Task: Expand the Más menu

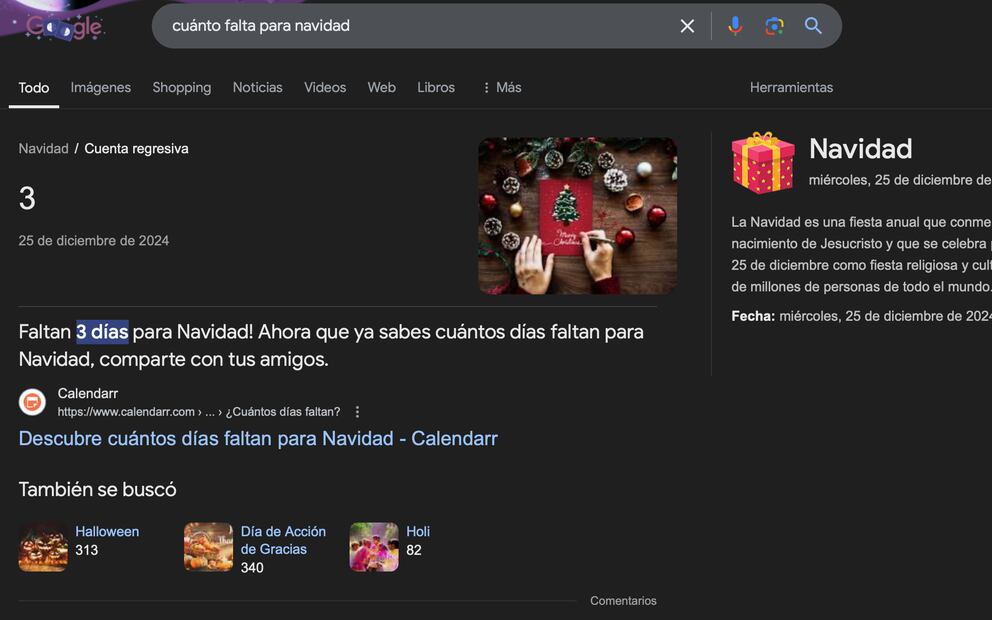Action: [x=501, y=88]
